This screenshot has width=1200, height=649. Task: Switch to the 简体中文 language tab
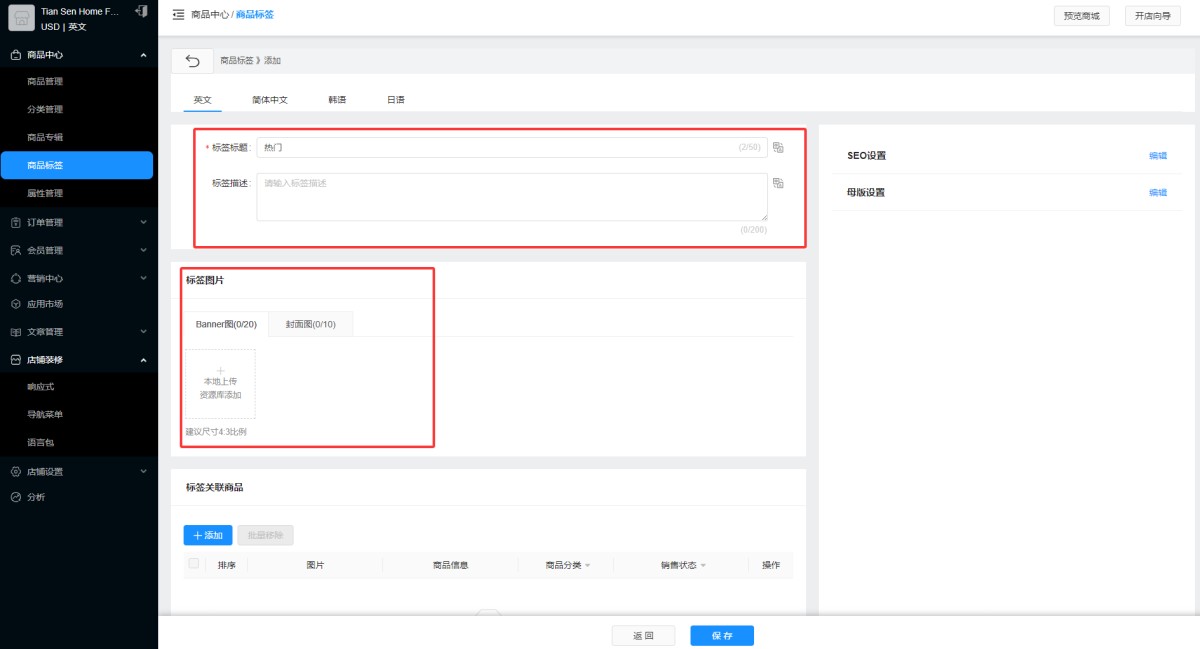point(270,100)
